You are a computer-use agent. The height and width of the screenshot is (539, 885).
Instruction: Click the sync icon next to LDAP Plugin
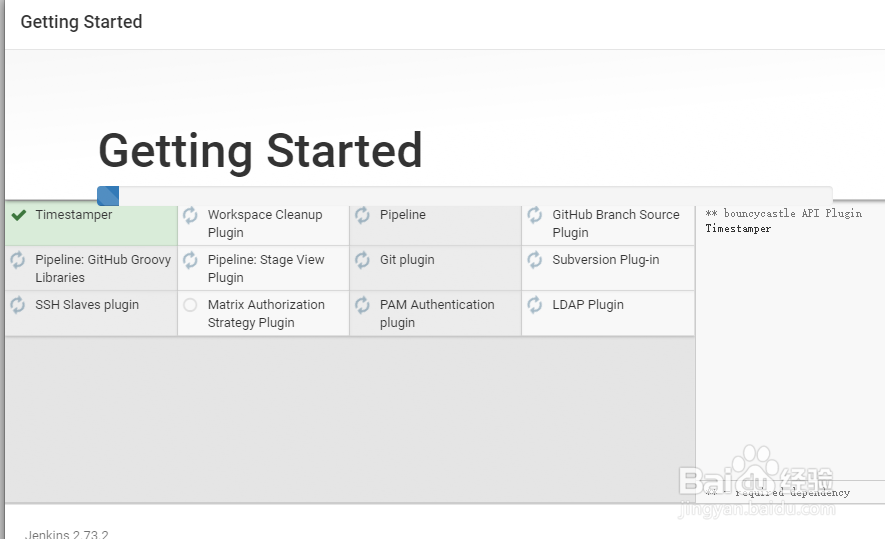point(534,305)
